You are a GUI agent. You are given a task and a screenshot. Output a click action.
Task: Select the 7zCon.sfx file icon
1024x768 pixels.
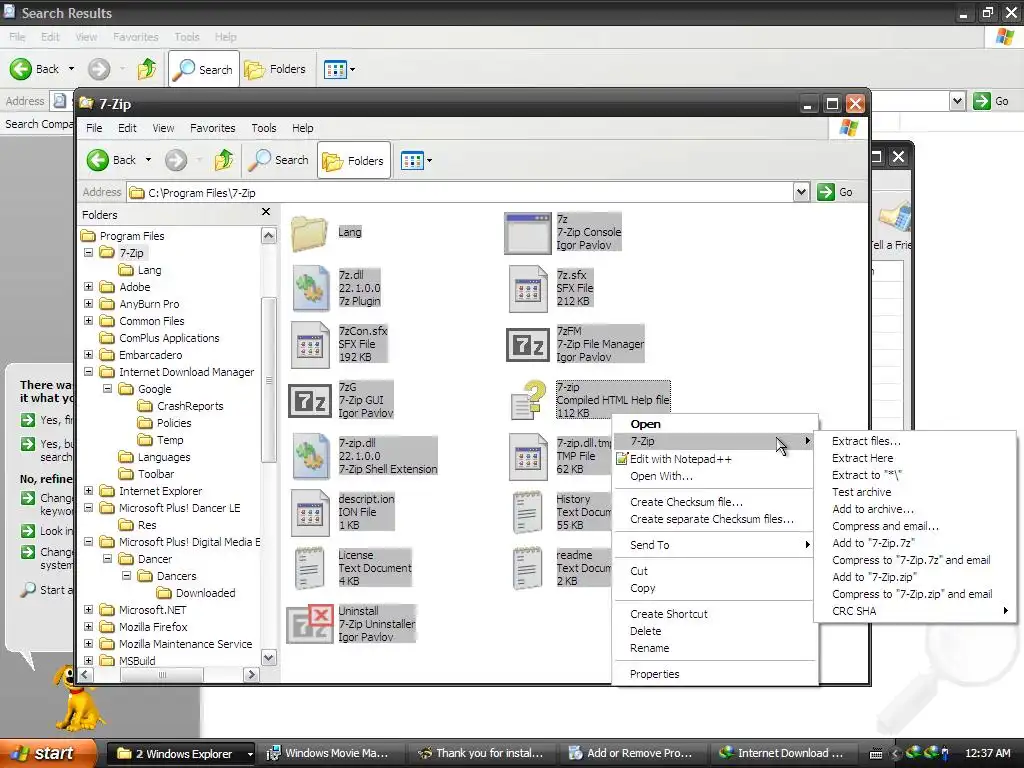point(310,344)
